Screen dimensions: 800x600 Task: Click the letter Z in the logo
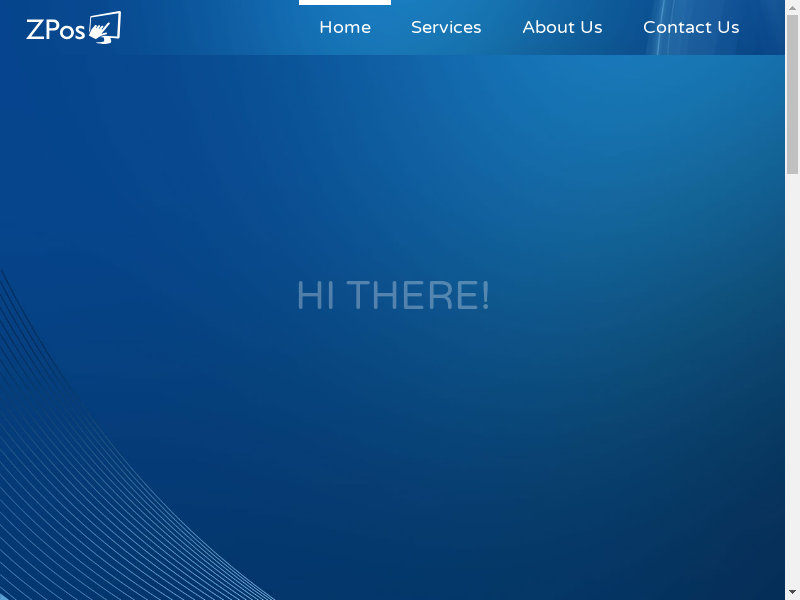[34, 30]
